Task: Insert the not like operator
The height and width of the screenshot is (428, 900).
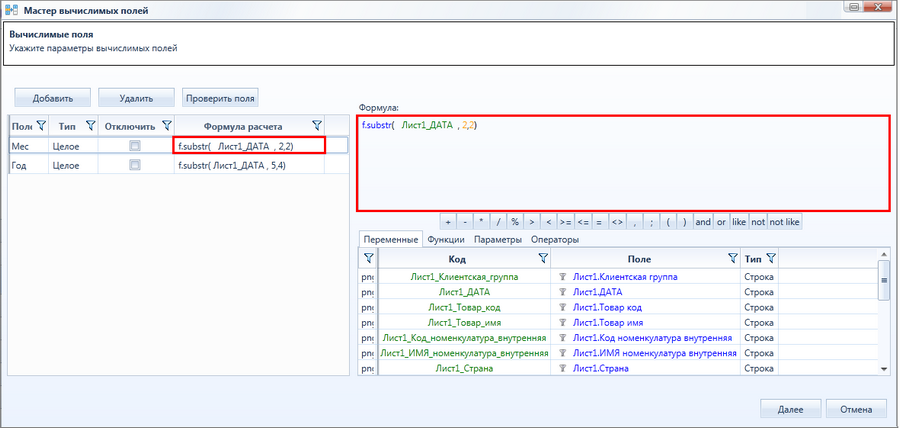Action: [x=785, y=222]
